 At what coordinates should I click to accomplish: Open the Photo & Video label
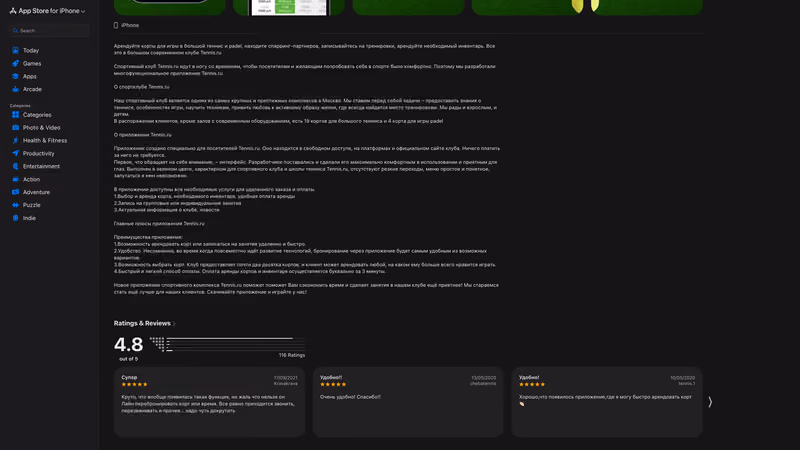(41, 128)
